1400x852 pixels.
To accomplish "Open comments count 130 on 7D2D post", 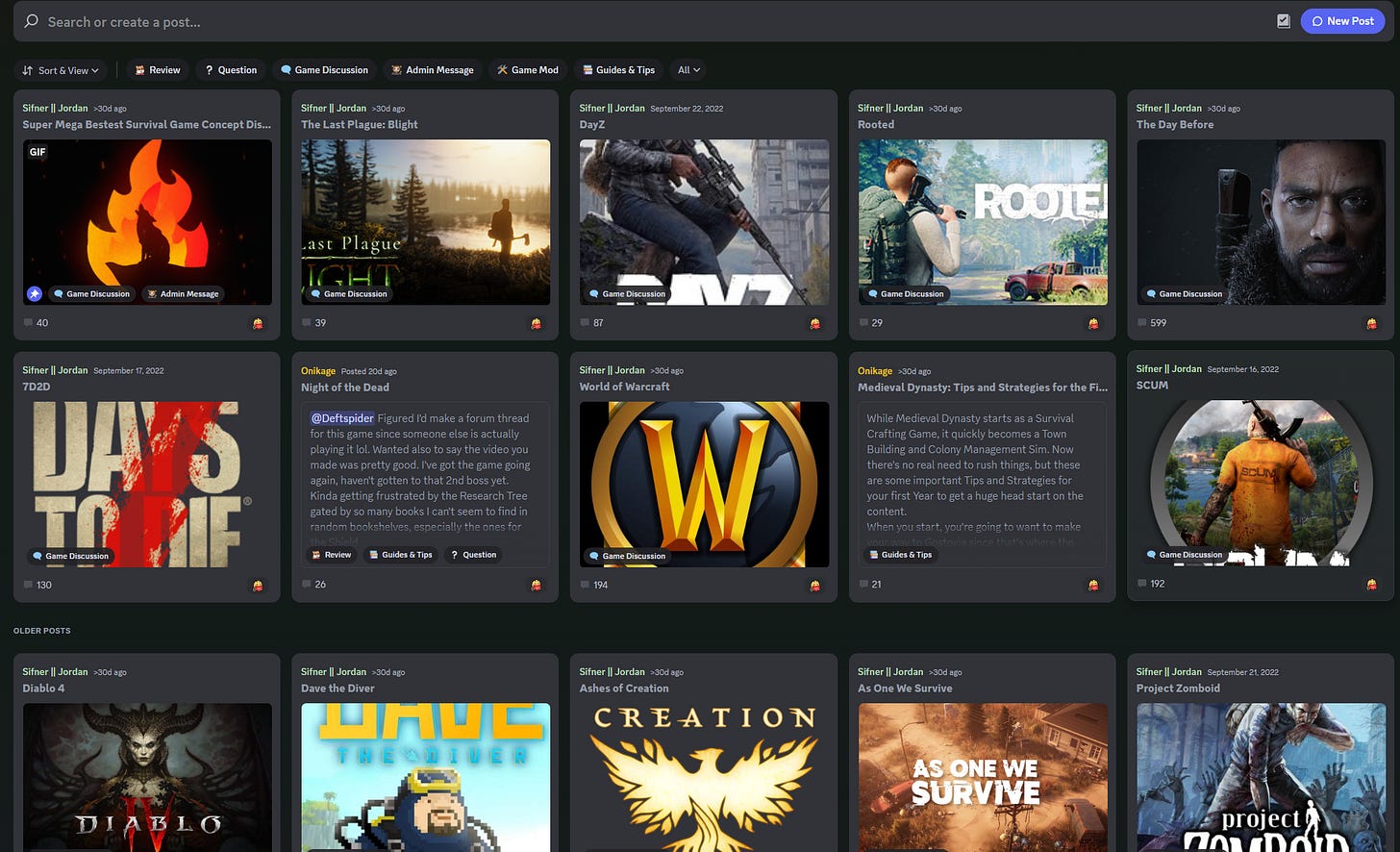I will click(37, 585).
